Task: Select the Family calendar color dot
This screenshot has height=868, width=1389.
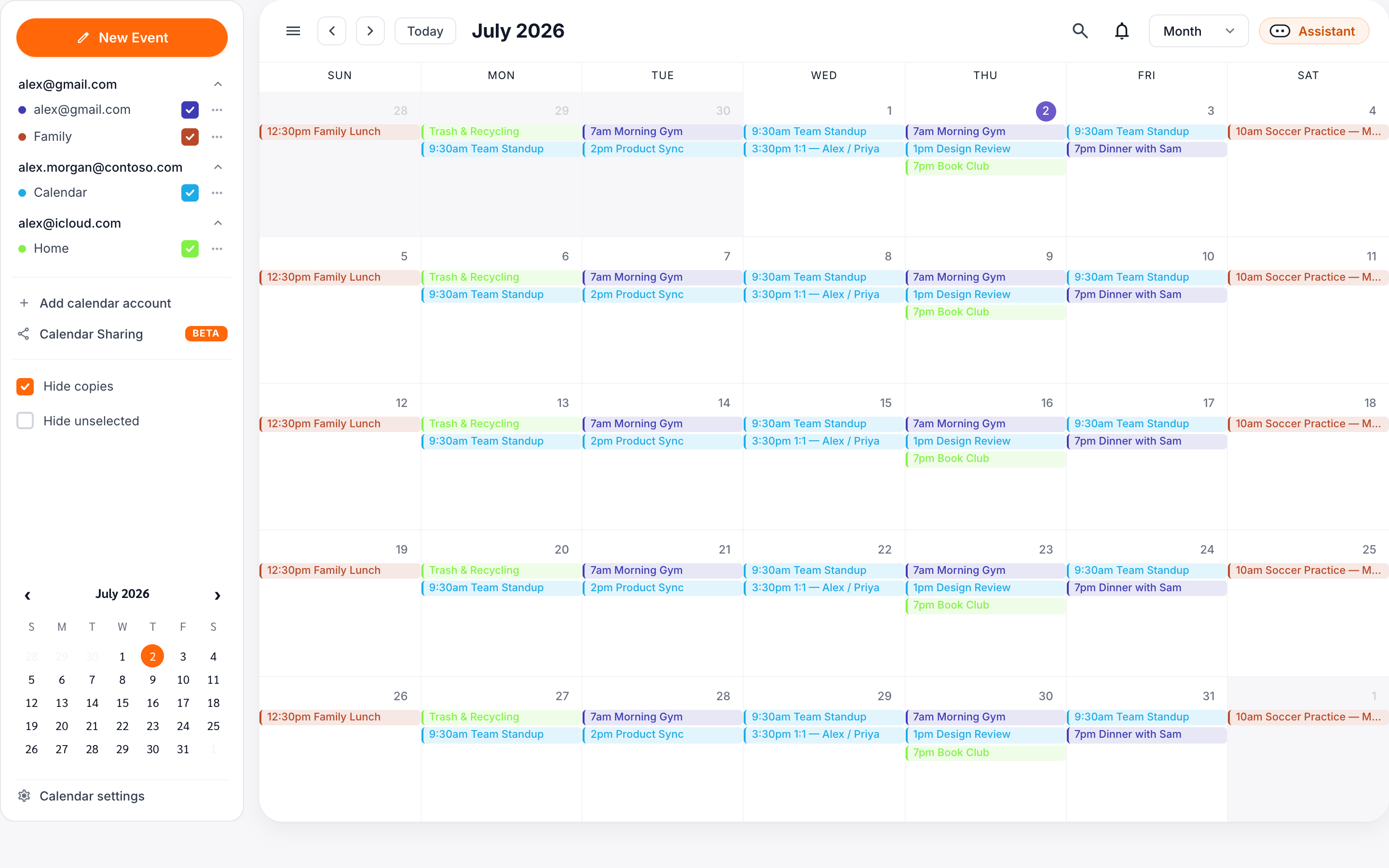Action: [x=22, y=136]
